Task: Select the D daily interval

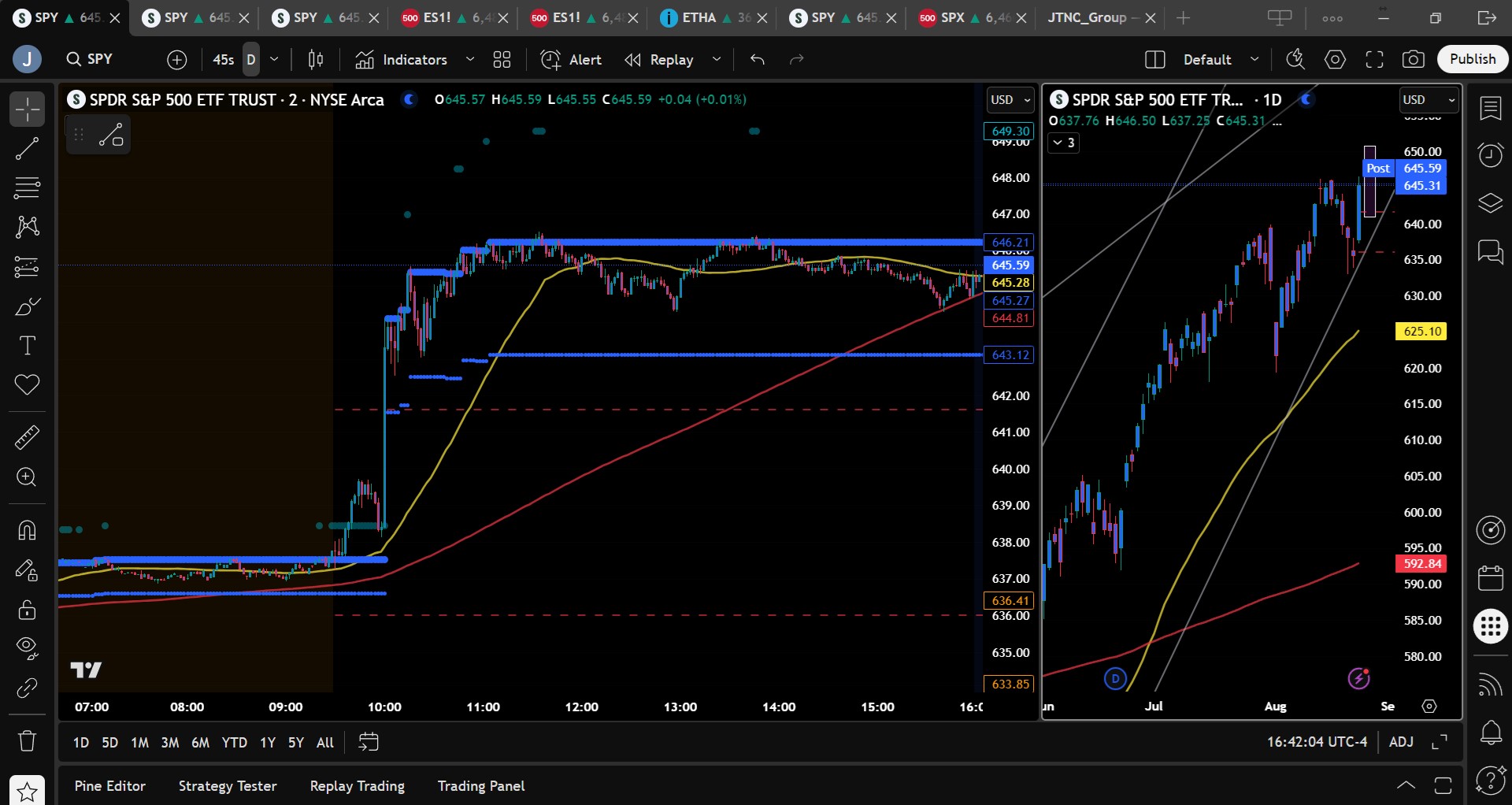Action: coord(251,59)
